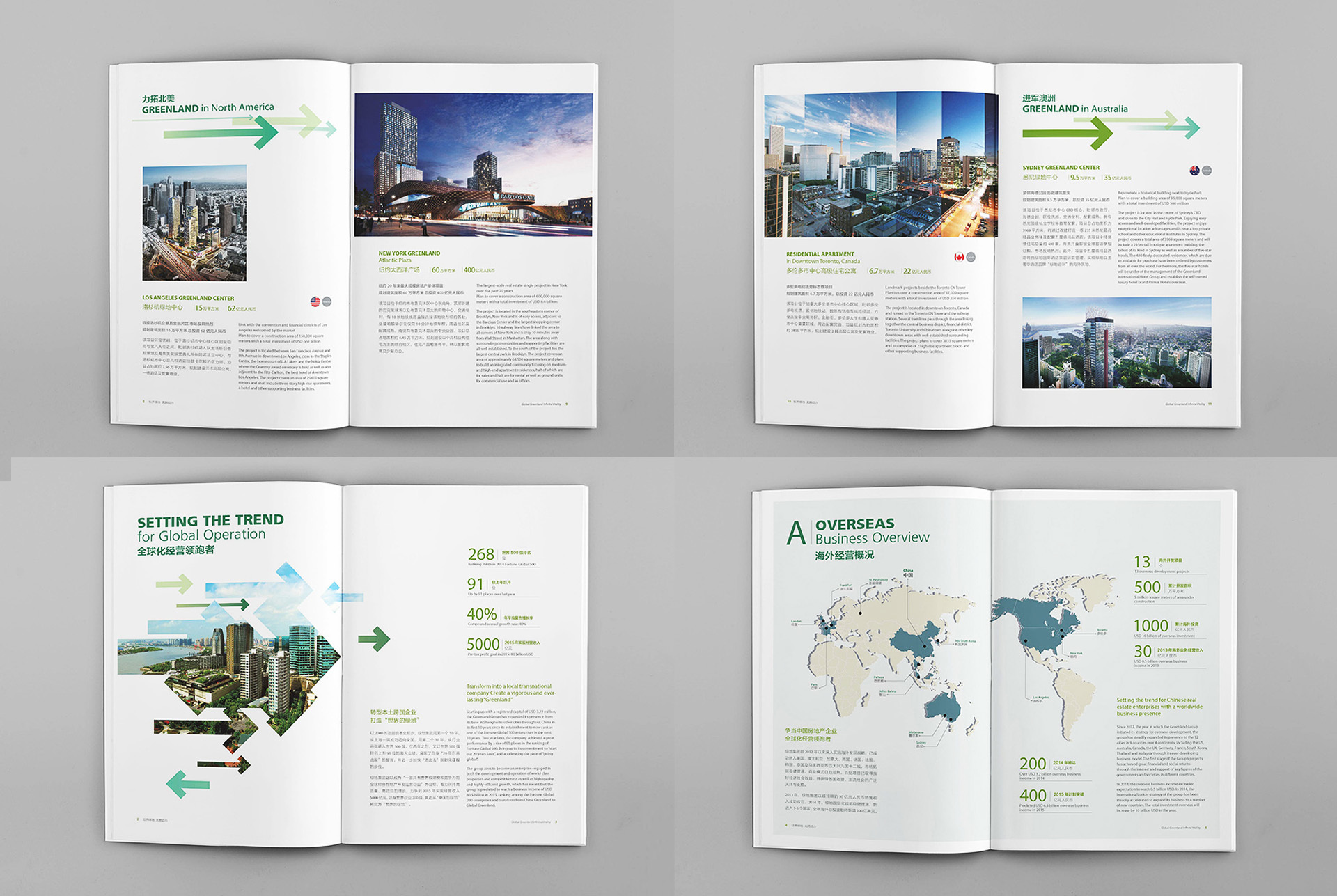Click the 'Jeju South Korea' map label

[965, 643]
